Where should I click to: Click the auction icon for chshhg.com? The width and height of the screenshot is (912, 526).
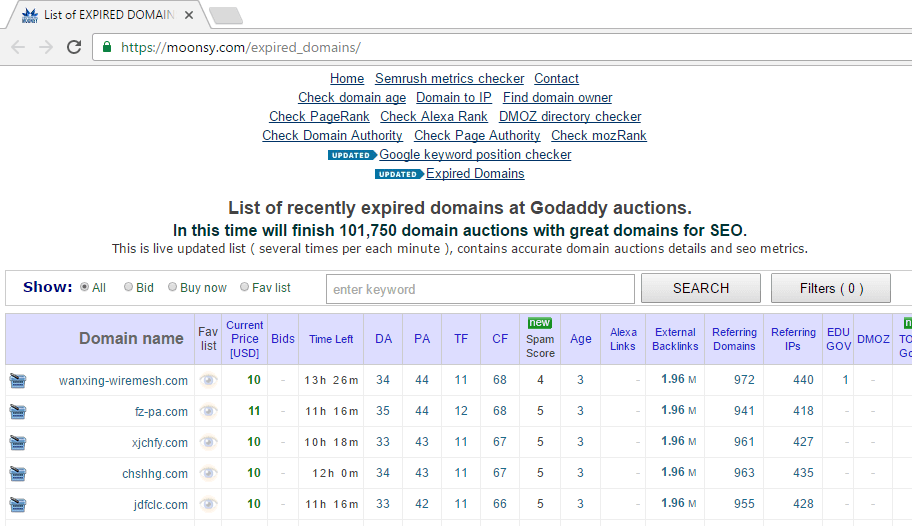(x=18, y=473)
